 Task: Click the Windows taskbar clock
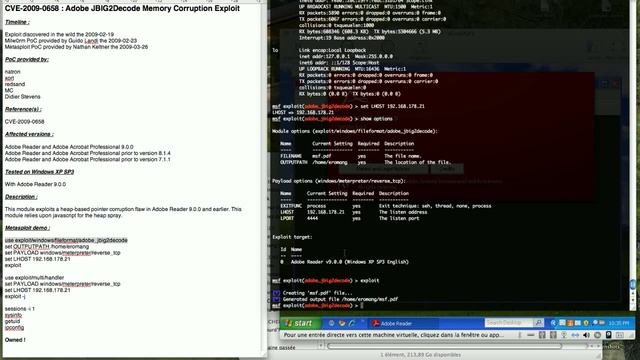(x=619, y=323)
